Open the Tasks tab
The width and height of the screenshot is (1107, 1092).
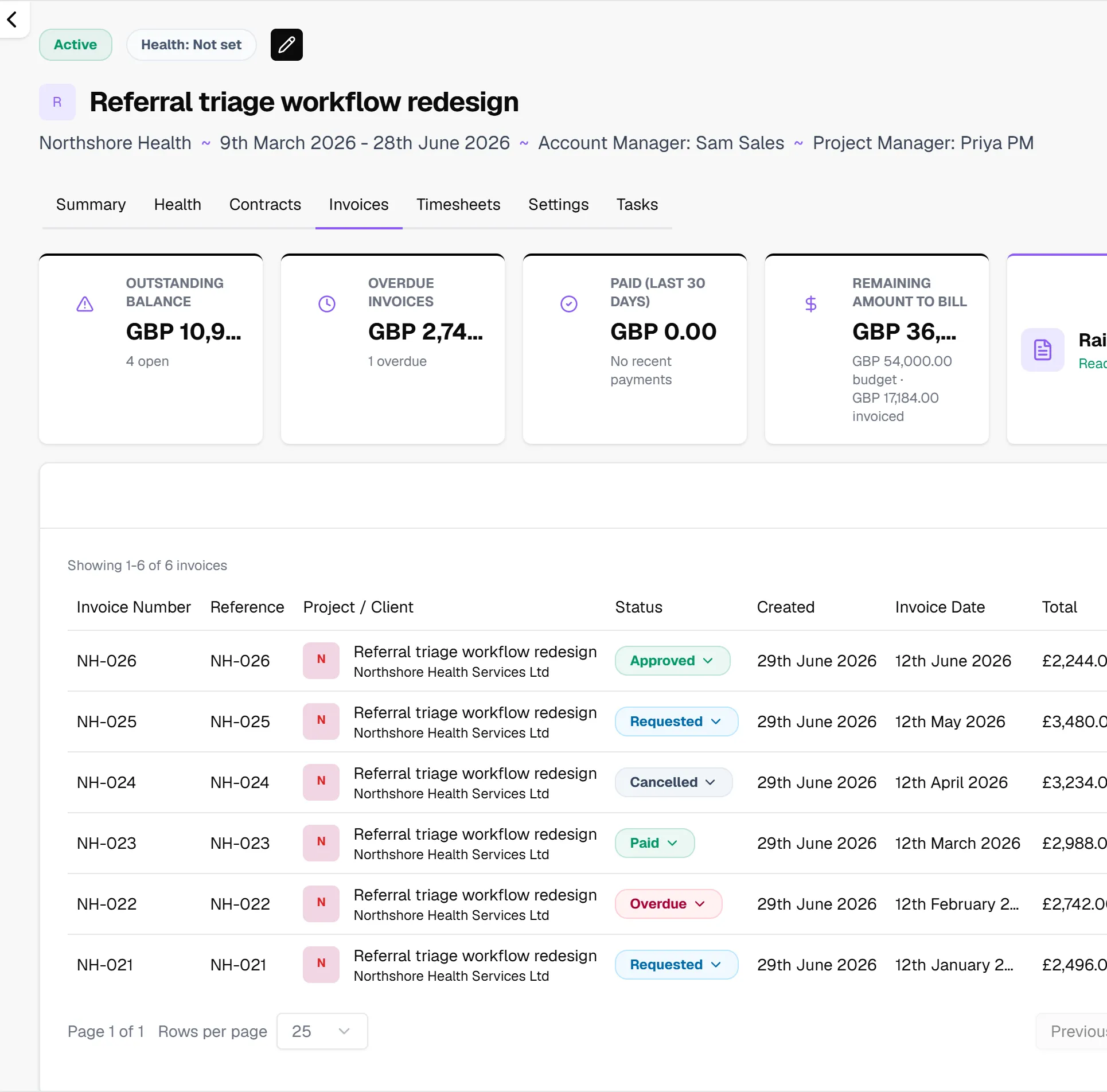(x=637, y=205)
